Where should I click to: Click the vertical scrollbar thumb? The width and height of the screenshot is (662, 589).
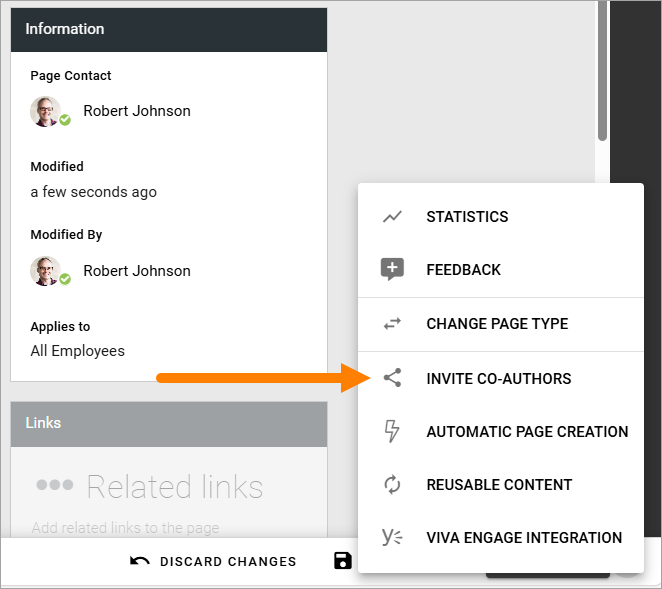click(602, 71)
